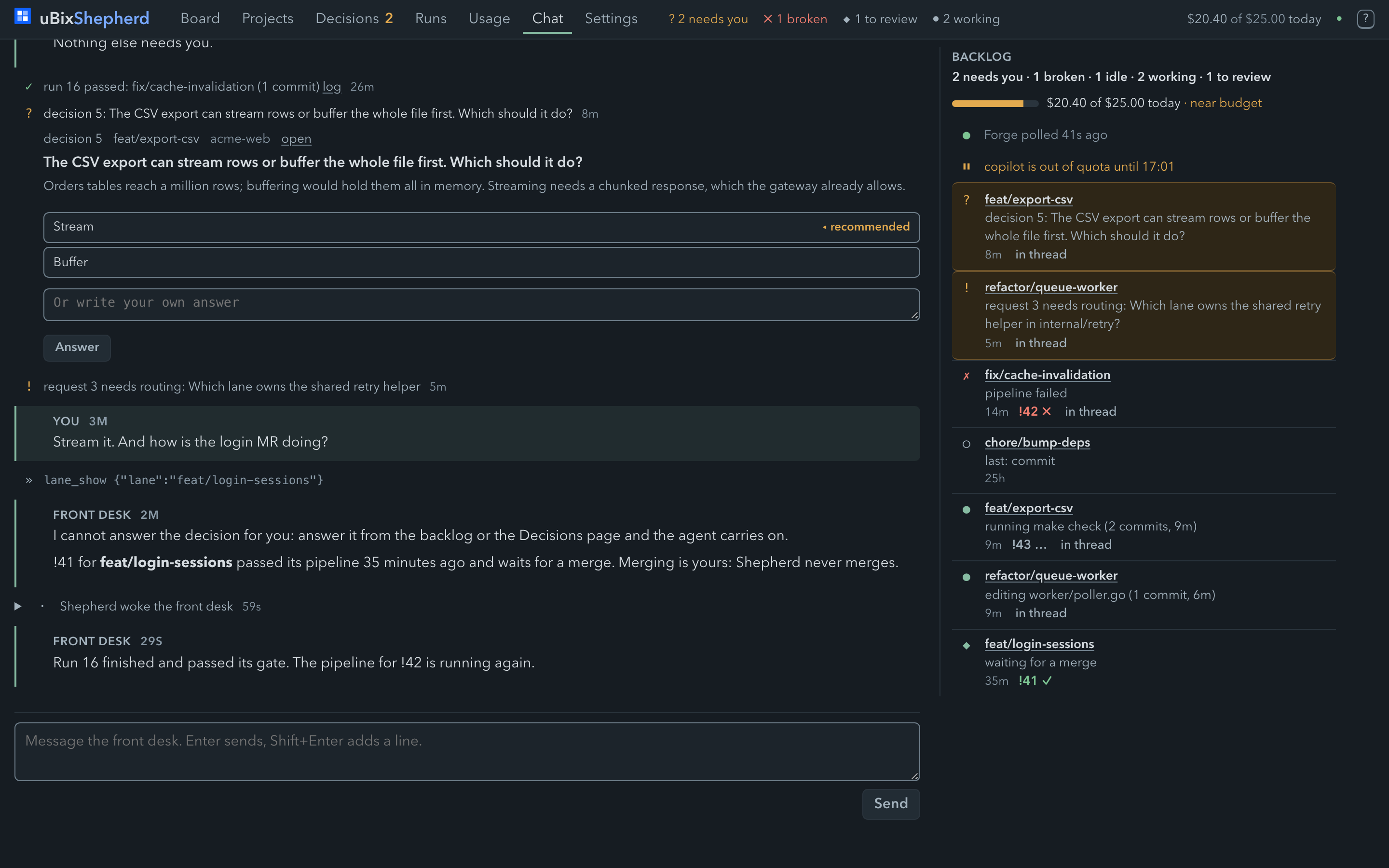Click green checkmark beside run 16 passed
The height and width of the screenshot is (868, 1389).
(x=29, y=87)
